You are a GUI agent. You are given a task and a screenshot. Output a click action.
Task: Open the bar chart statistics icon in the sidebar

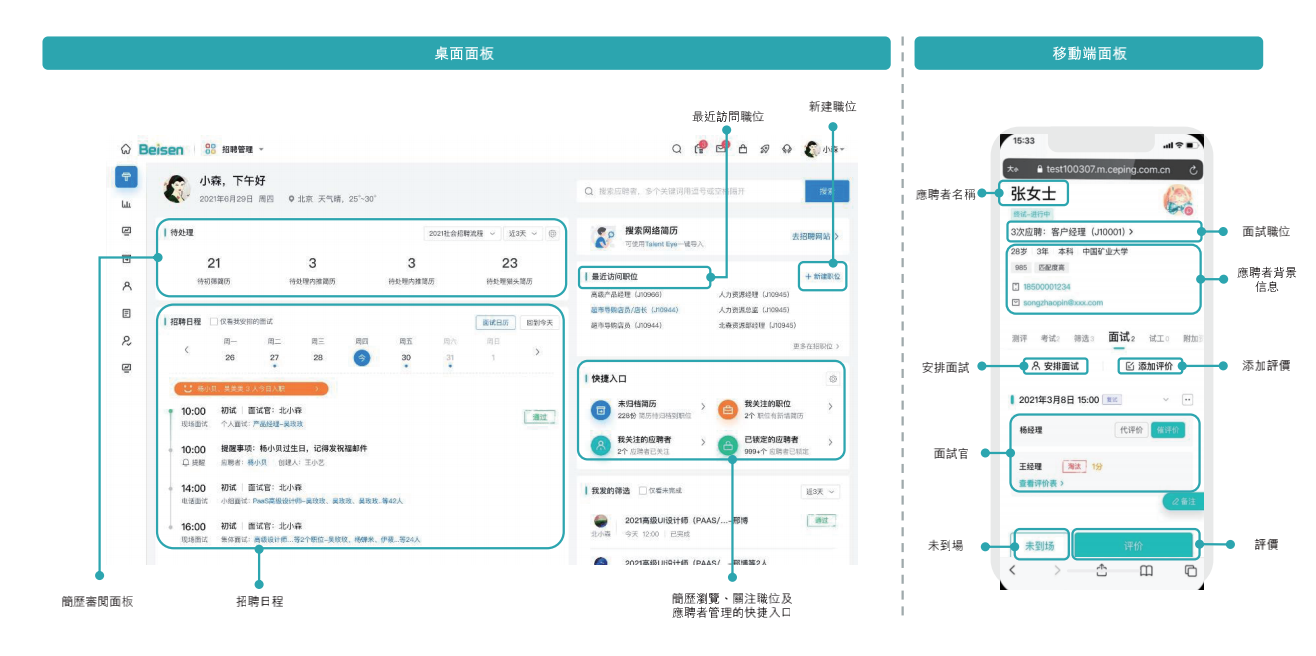(x=126, y=204)
